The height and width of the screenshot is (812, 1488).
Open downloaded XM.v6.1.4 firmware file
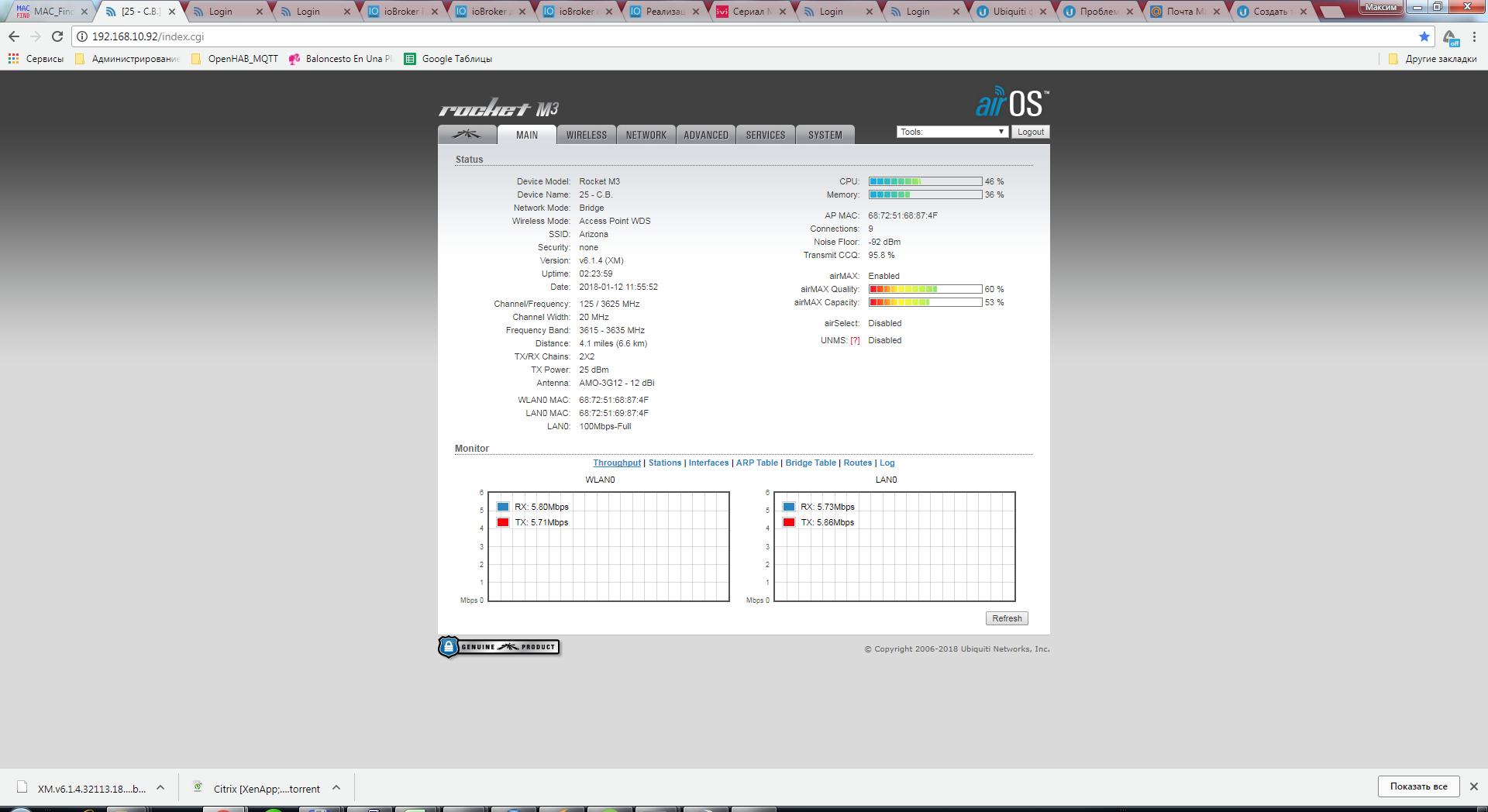(81, 789)
